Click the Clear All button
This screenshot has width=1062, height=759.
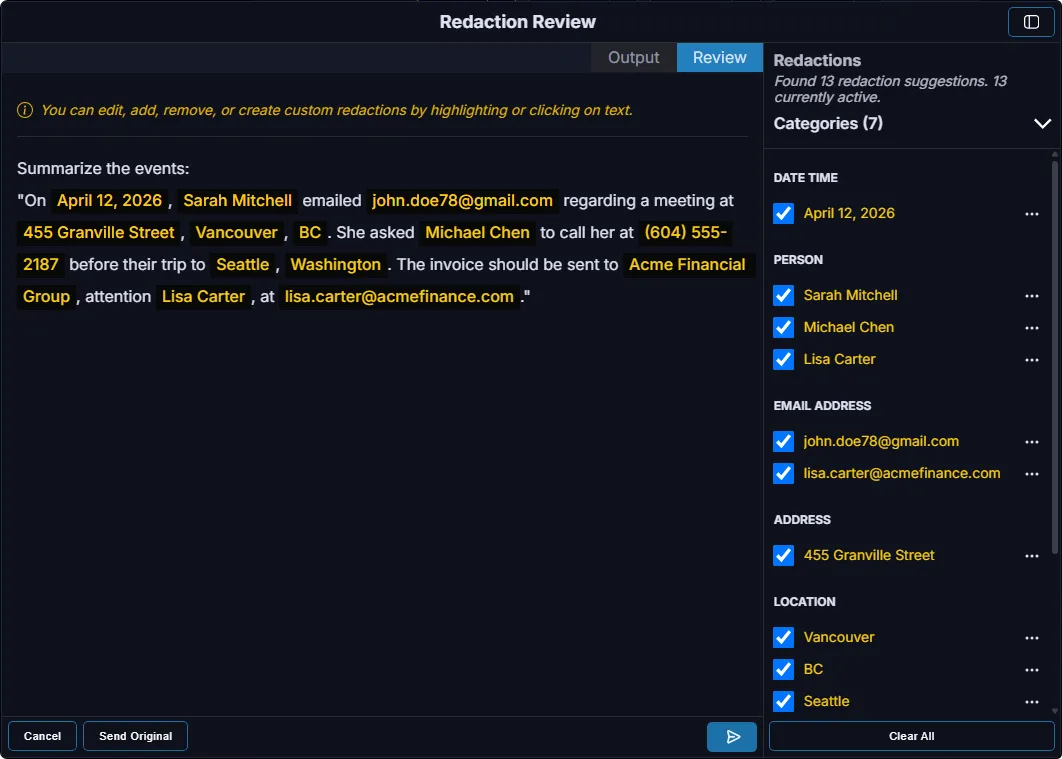point(911,736)
